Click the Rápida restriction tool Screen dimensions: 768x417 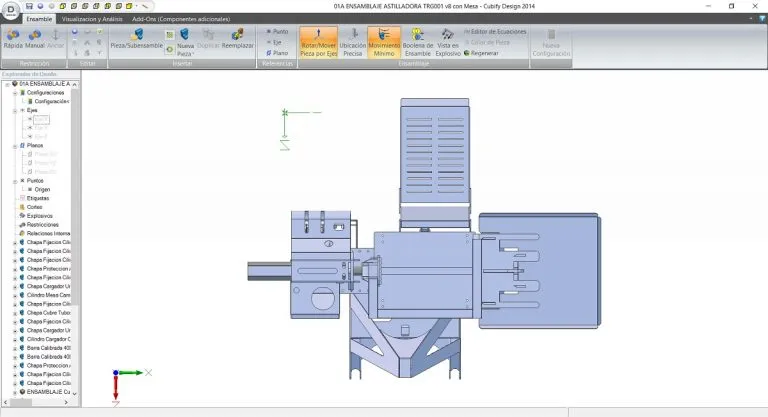(x=14, y=40)
